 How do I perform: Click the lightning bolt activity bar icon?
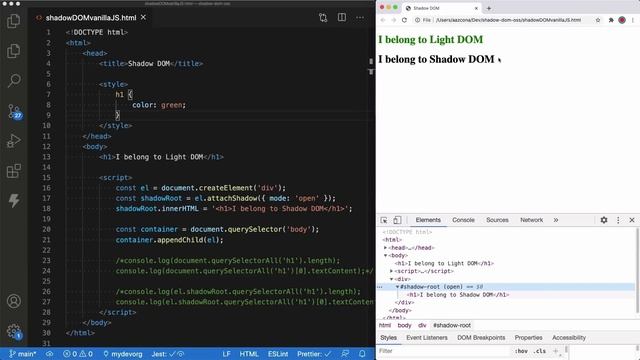point(14,200)
